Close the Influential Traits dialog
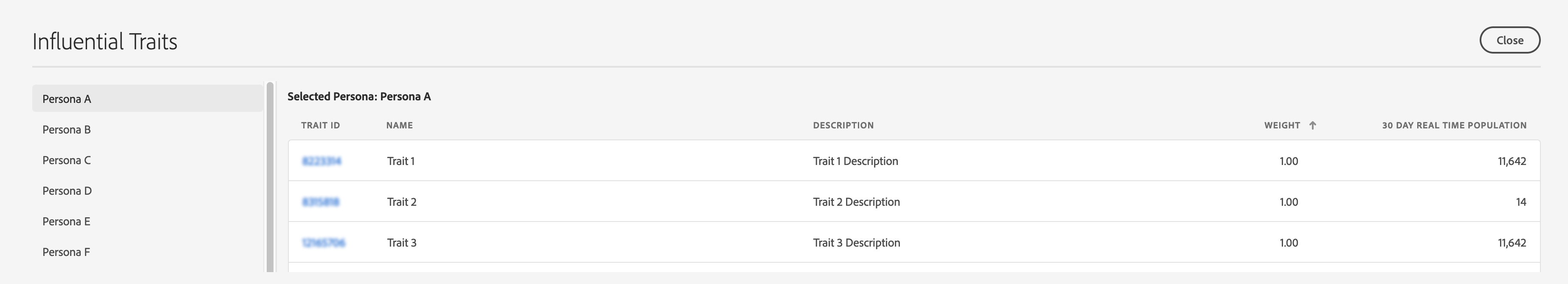This screenshot has width=1568, height=284. pos(1509,40)
